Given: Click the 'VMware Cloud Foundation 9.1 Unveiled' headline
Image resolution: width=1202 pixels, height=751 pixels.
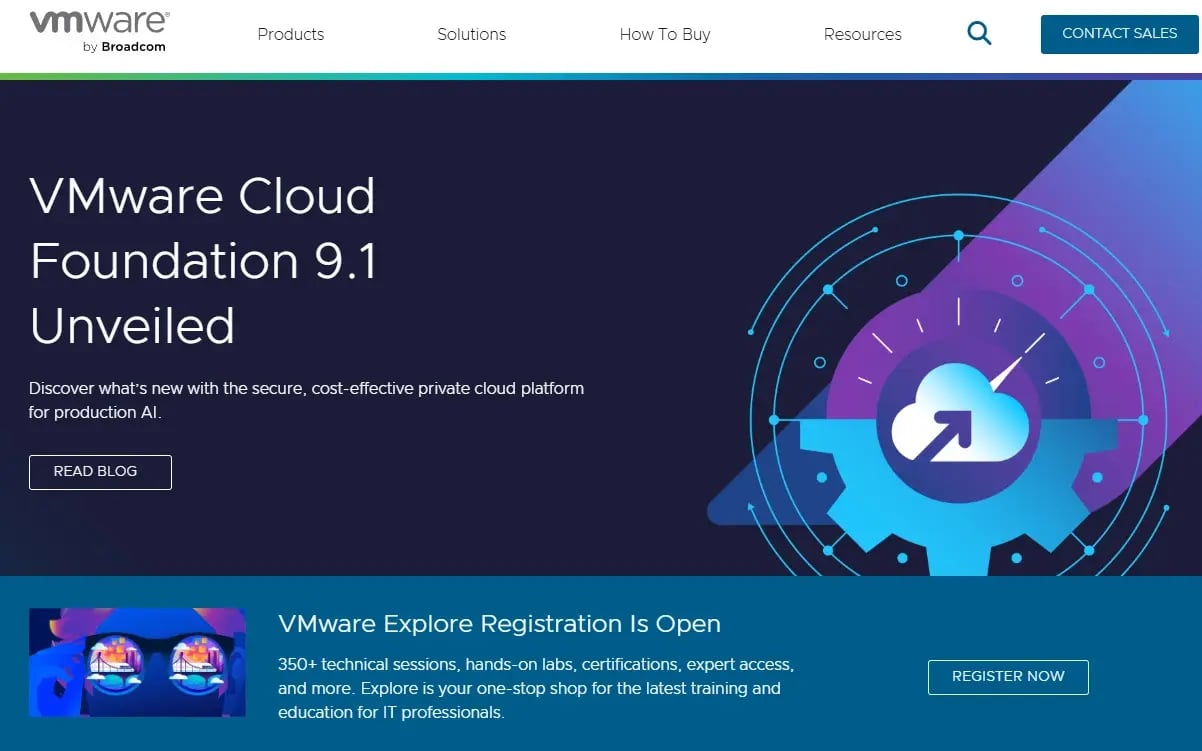Looking at the screenshot, I should (x=203, y=260).
